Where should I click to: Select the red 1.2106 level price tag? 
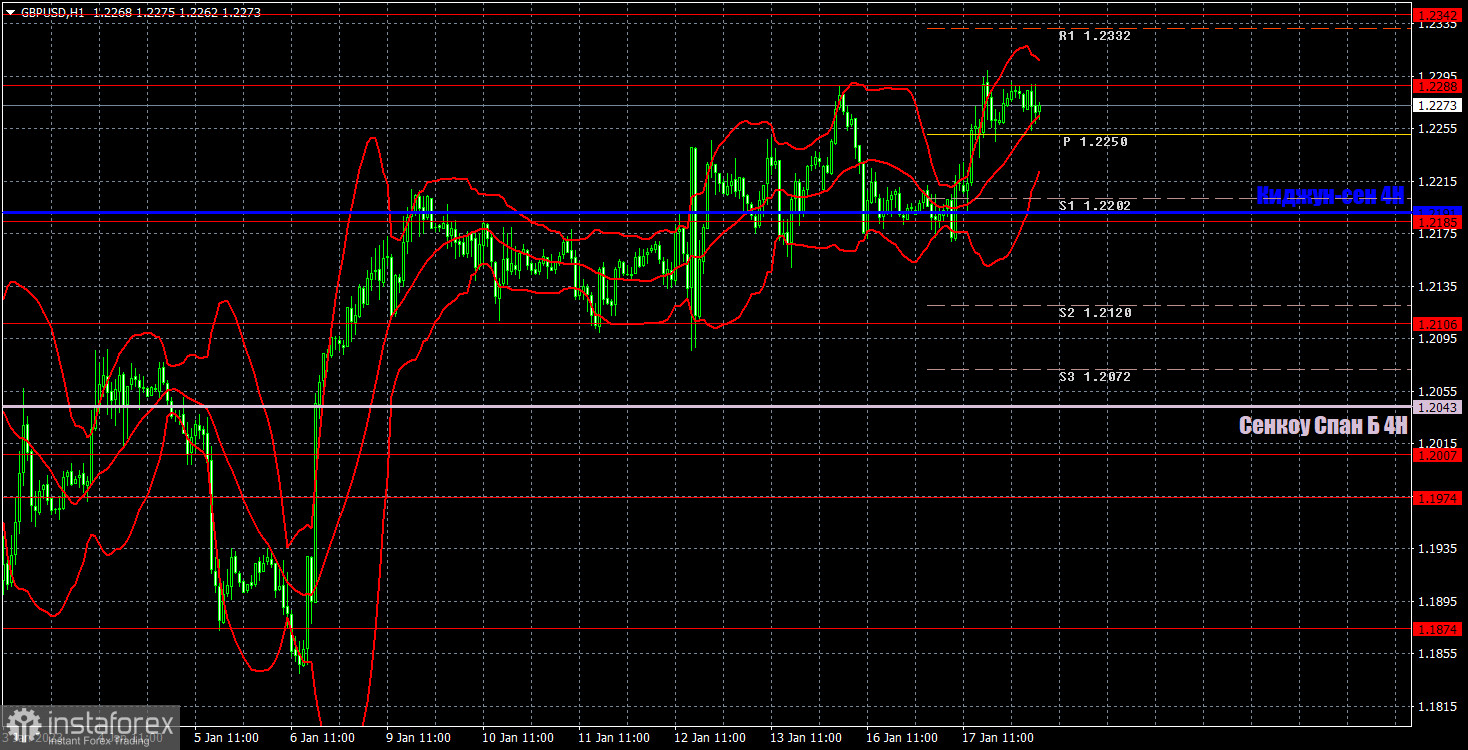coord(1439,324)
